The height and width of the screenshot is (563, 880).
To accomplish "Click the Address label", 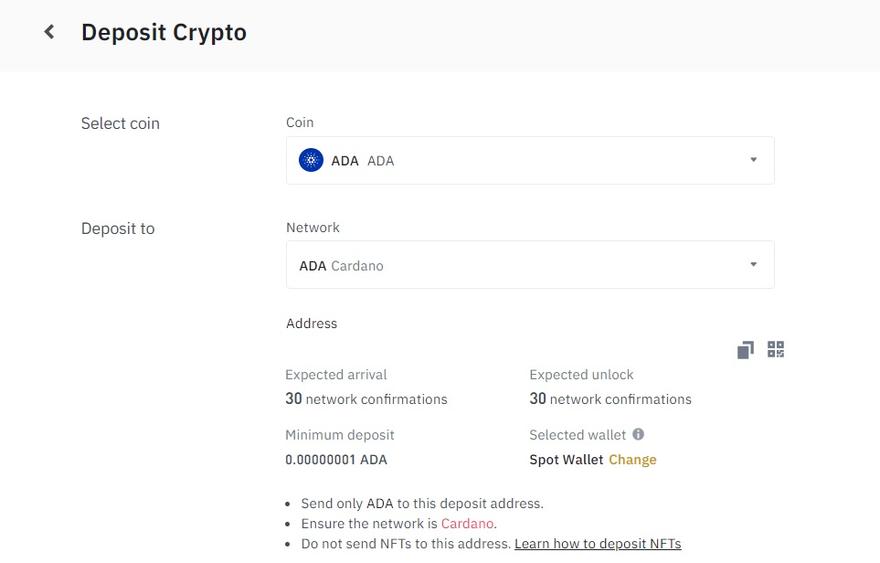I will coord(311,323).
